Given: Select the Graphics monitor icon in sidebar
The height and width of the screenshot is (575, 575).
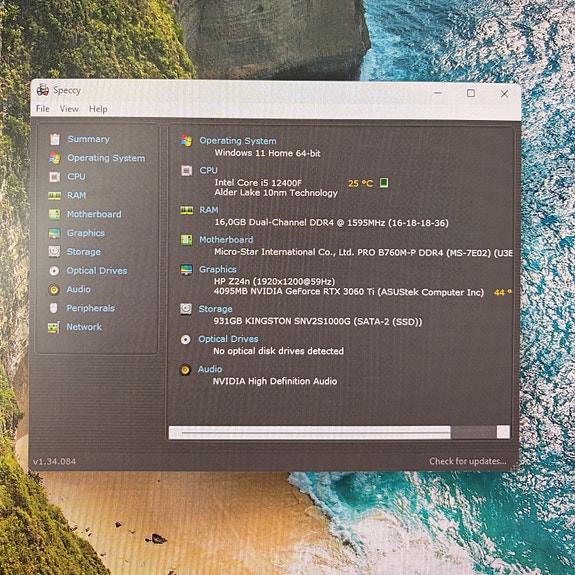Looking at the screenshot, I should click(x=54, y=233).
